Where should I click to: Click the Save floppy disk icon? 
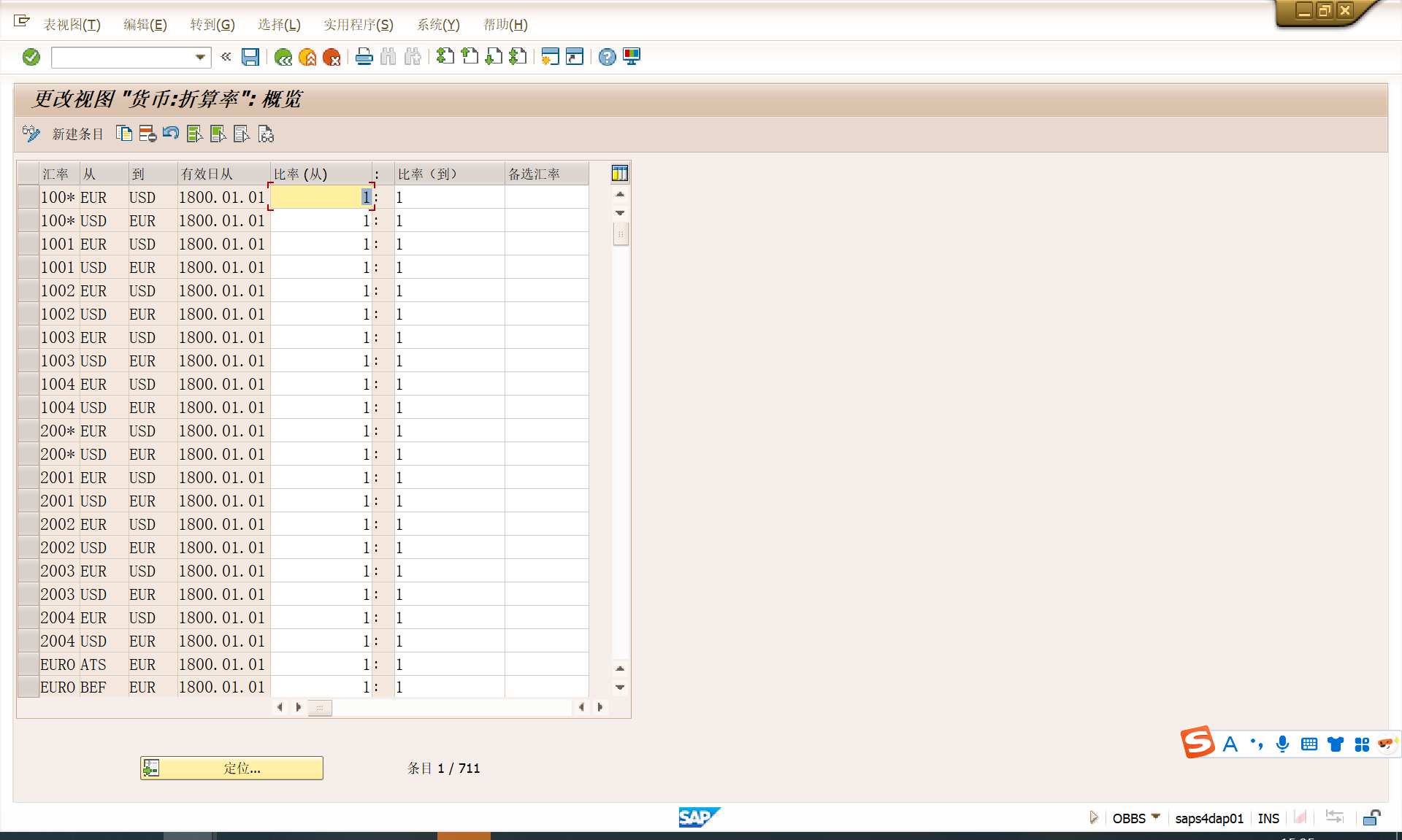click(x=250, y=57)
